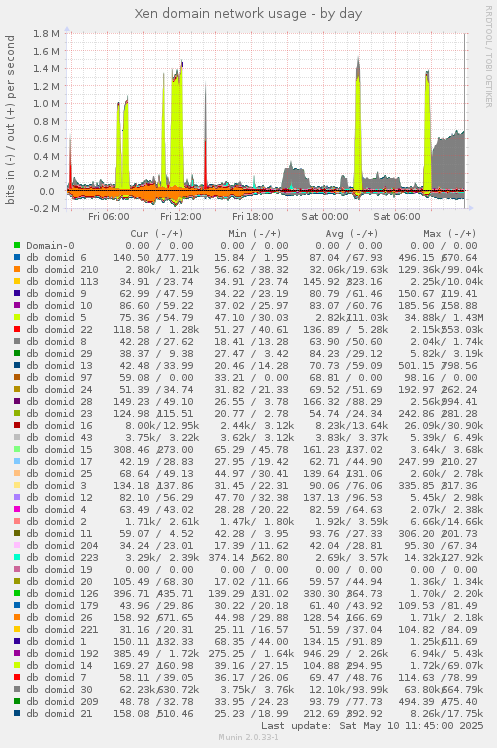
Task: Click the db domid 6 legend label
Action: [56, 258]
